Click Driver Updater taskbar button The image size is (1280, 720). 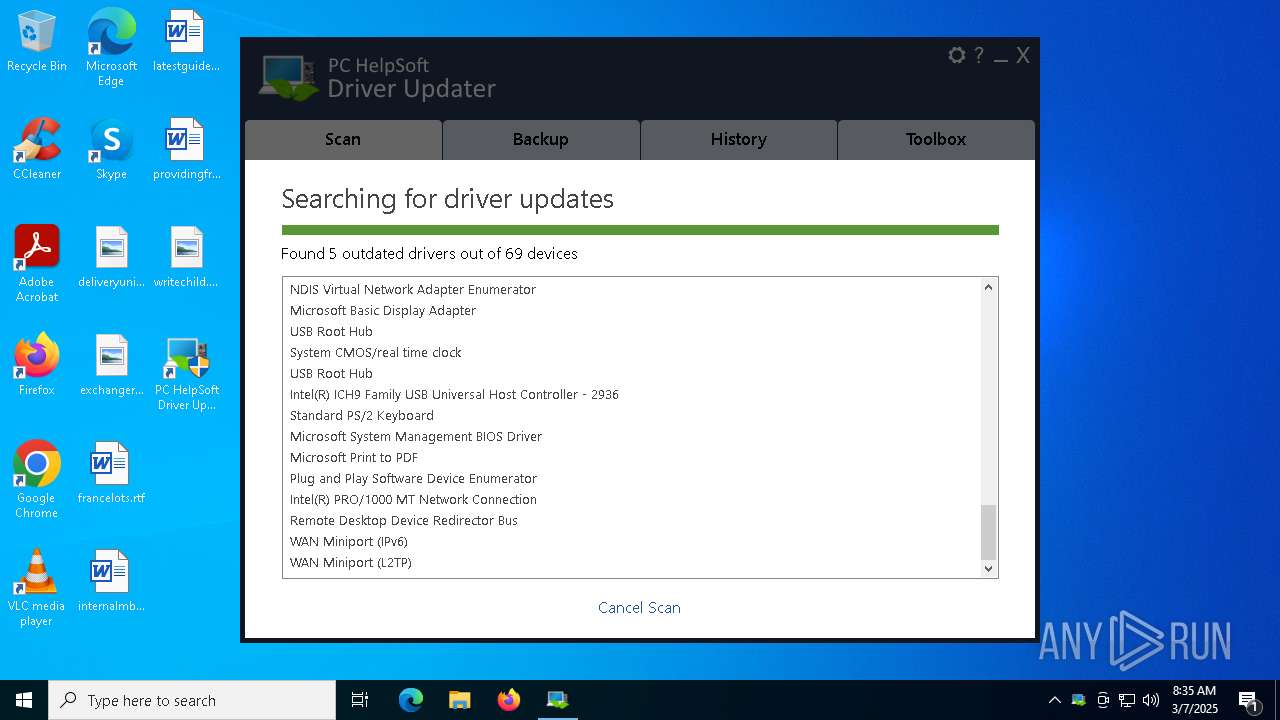click(557, 700)
